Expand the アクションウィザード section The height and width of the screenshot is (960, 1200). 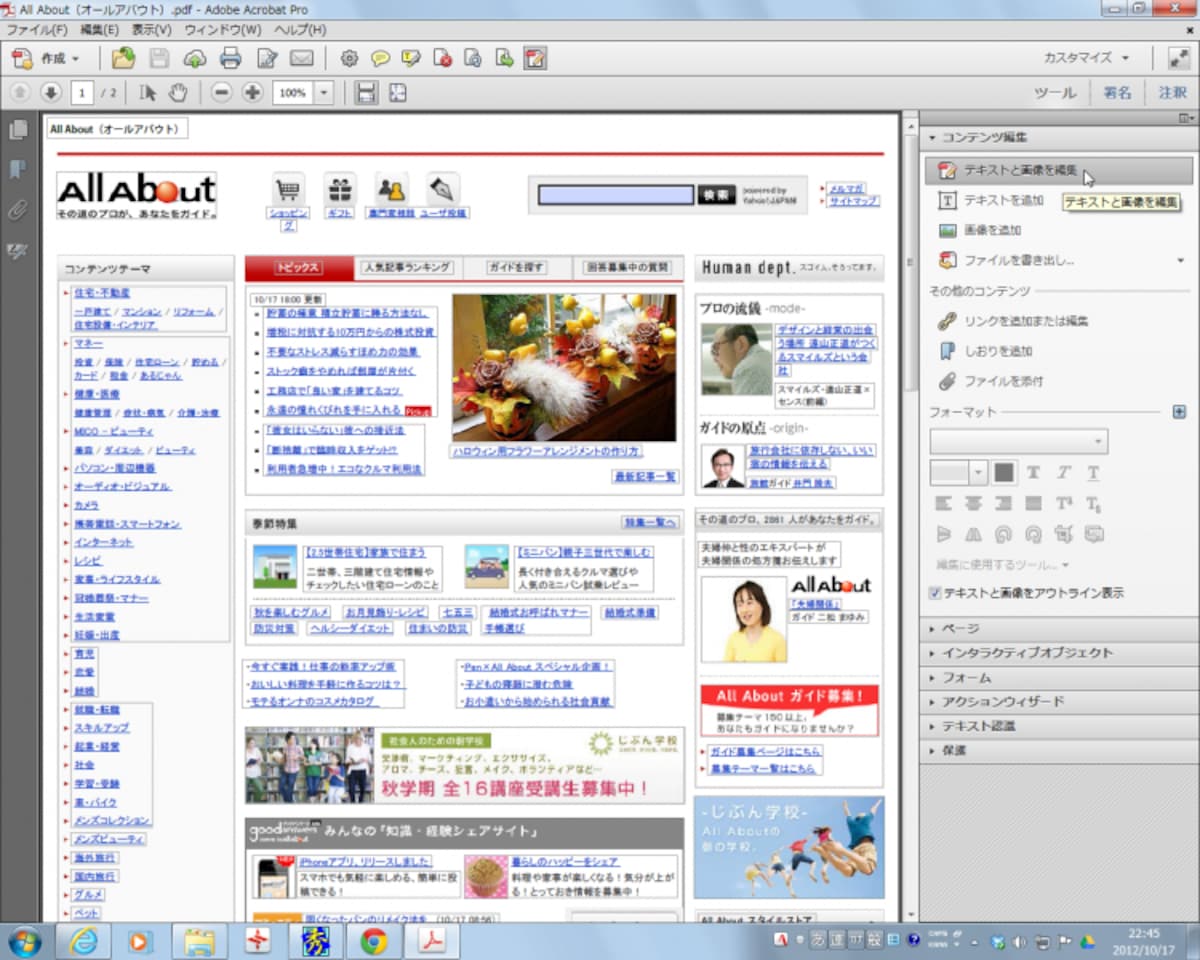(1058, 701)
